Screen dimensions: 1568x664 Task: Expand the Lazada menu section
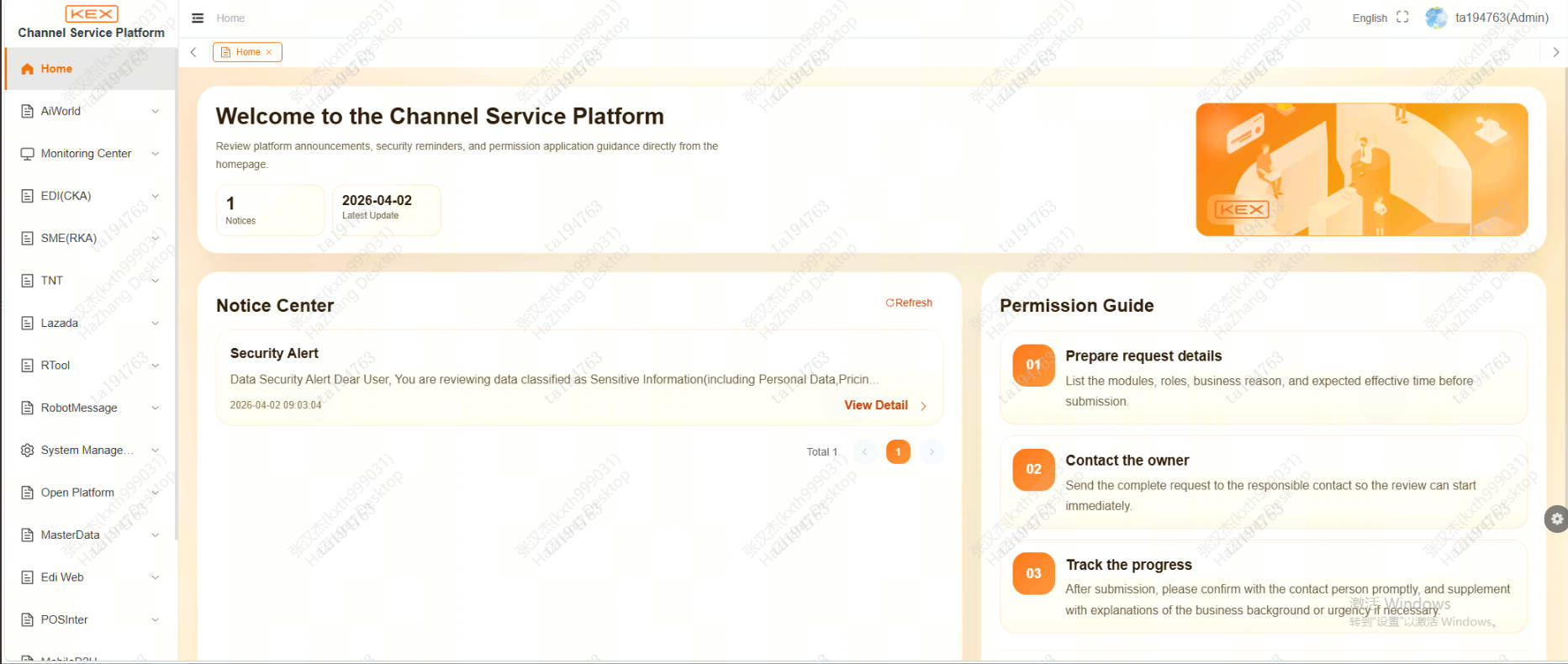90,323
